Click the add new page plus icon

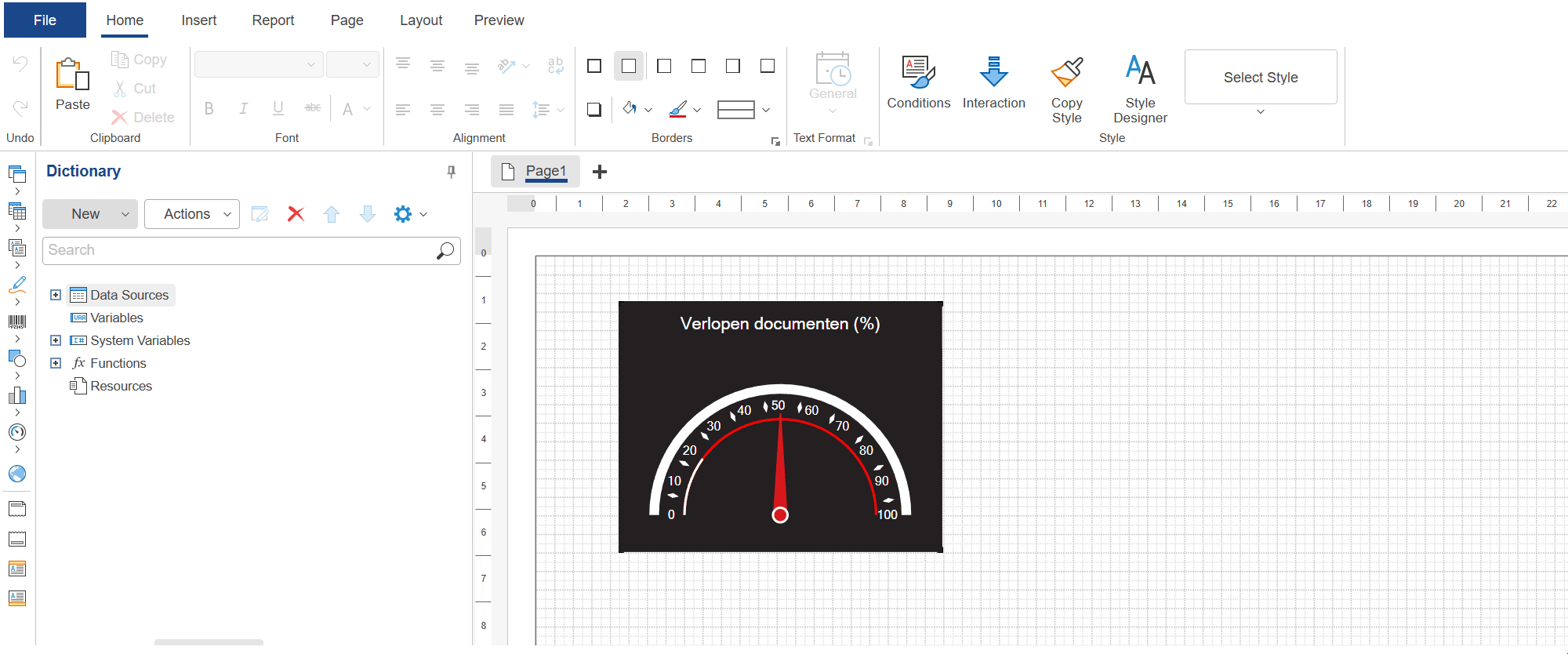click(600, 172)
